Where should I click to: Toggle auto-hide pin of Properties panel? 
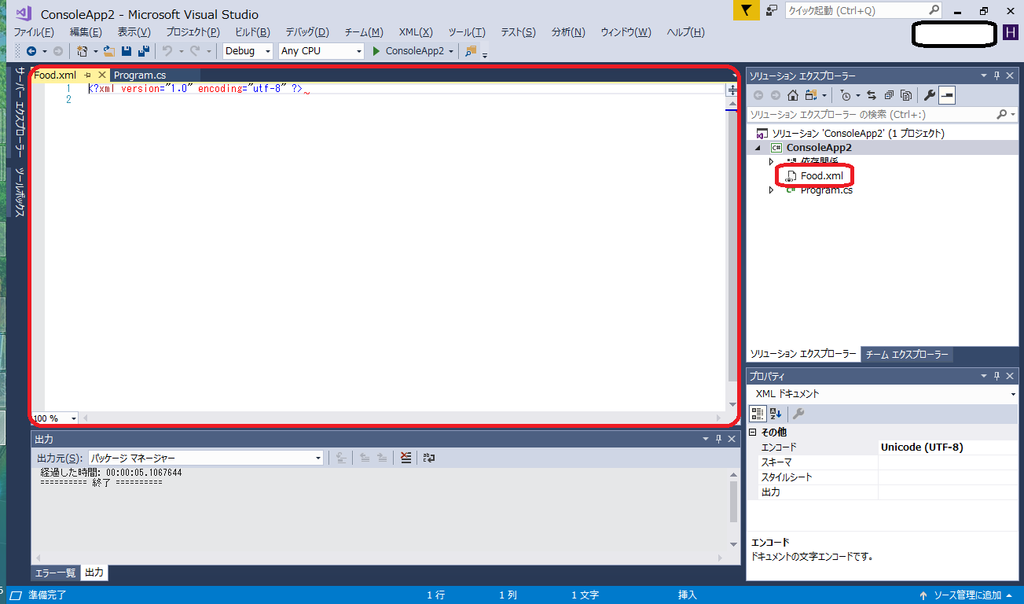tap(997, 376)
